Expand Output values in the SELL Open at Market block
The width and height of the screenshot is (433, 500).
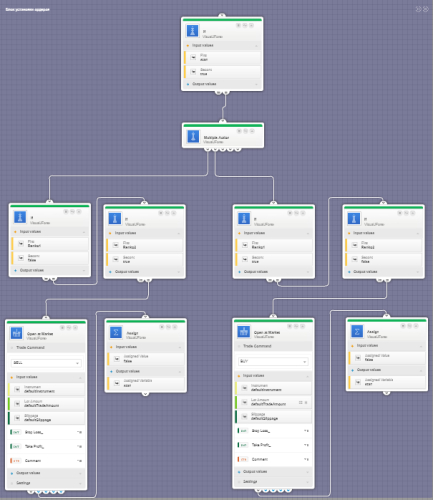(46, 473)
